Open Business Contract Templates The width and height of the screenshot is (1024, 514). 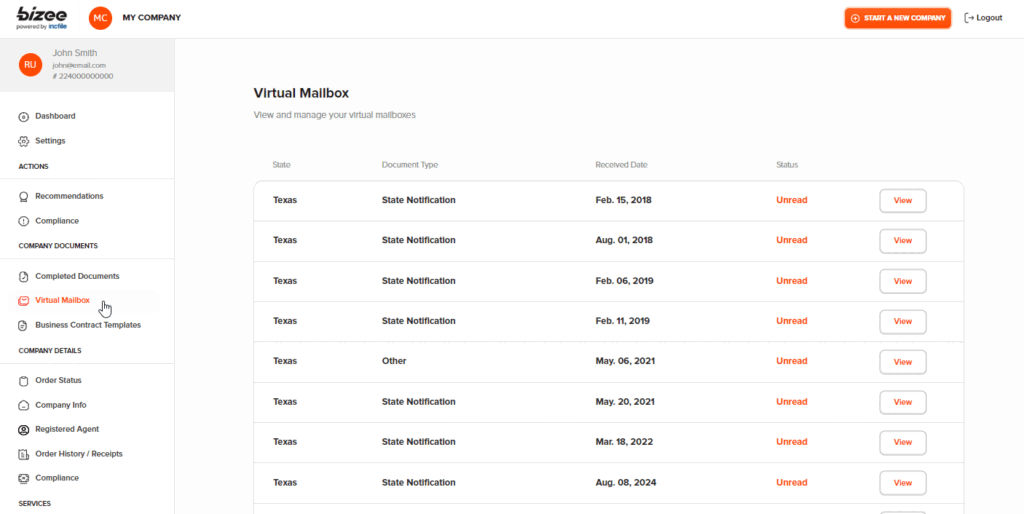tap(88, 325)
